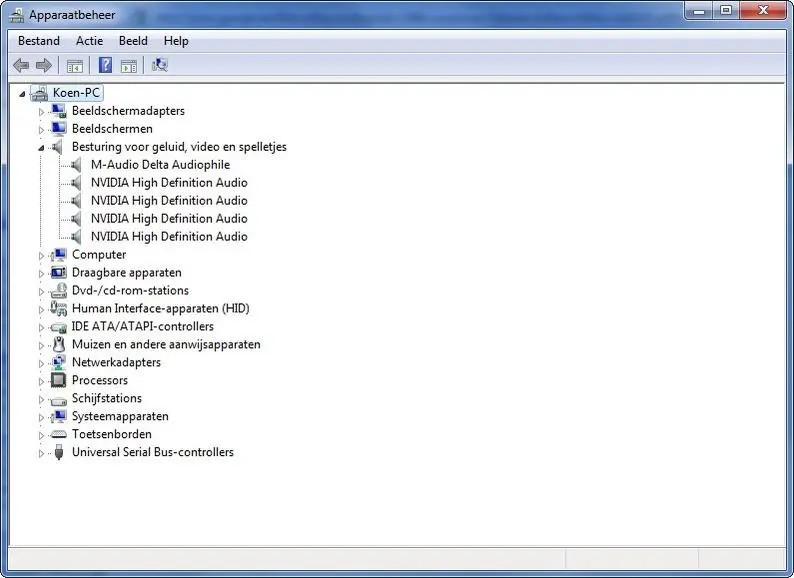Open the Actie menu
This screenshot has height=578, width=794.
(x=90, y=41)
